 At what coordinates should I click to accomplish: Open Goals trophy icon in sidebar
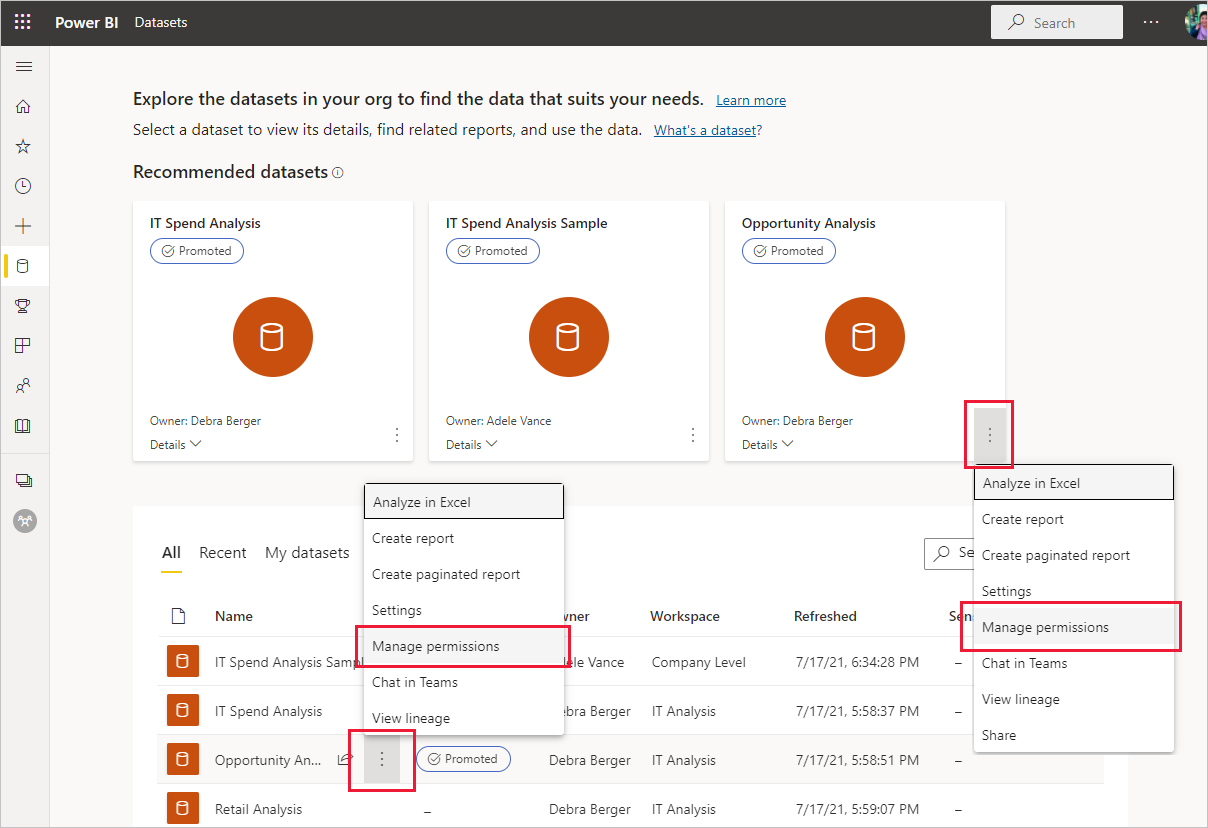pos(23,306)
